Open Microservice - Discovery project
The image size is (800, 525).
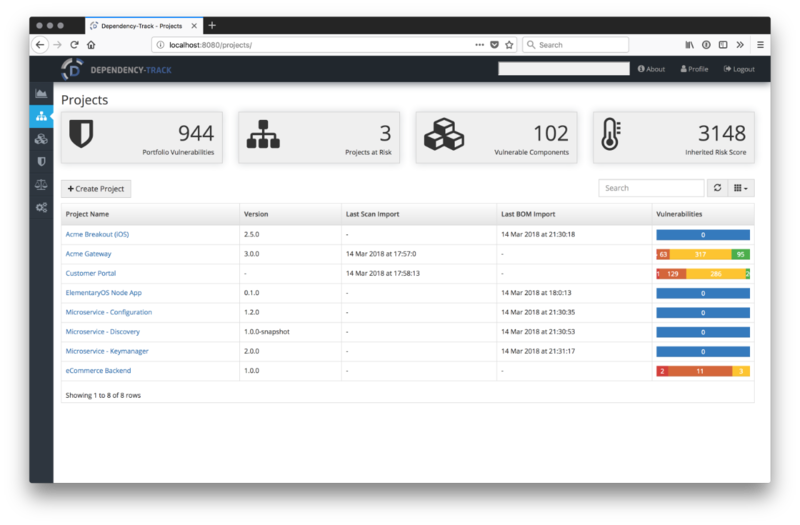pyautogui.click(x=103, y=332)
